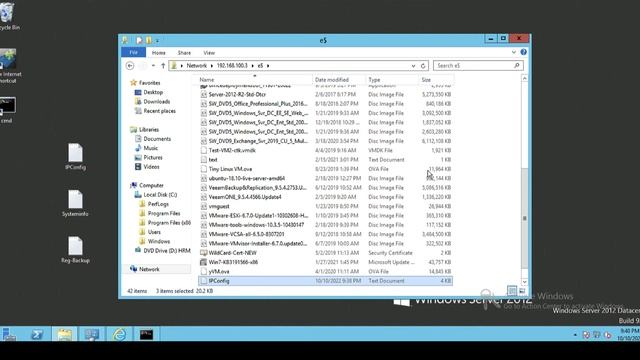The image size is (640, 360).
Task: Switch to Large icons view button
Action: pos(522,291)
